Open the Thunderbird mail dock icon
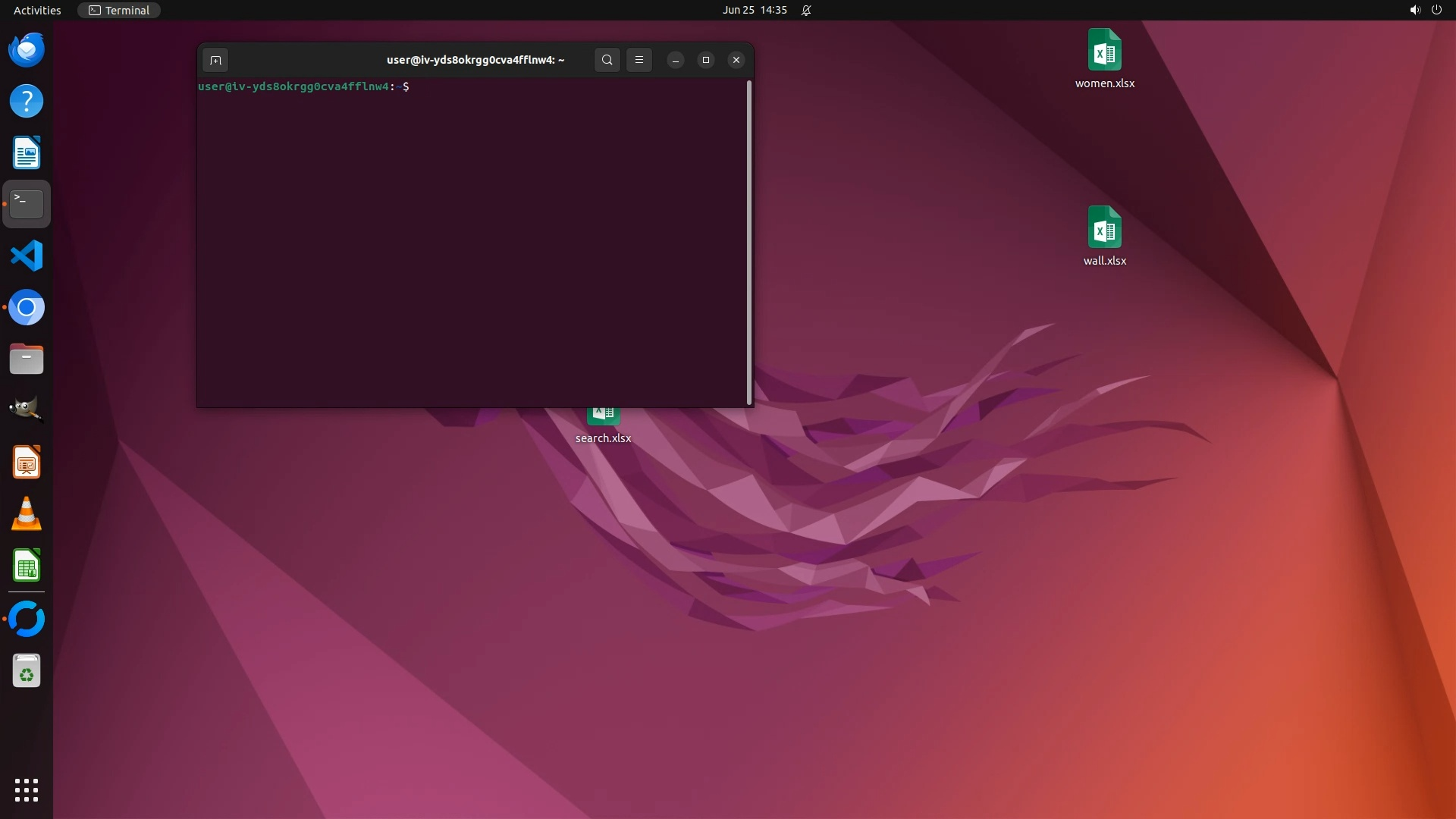This screenshot has width=1456, height=819. (x=27, y=50)
